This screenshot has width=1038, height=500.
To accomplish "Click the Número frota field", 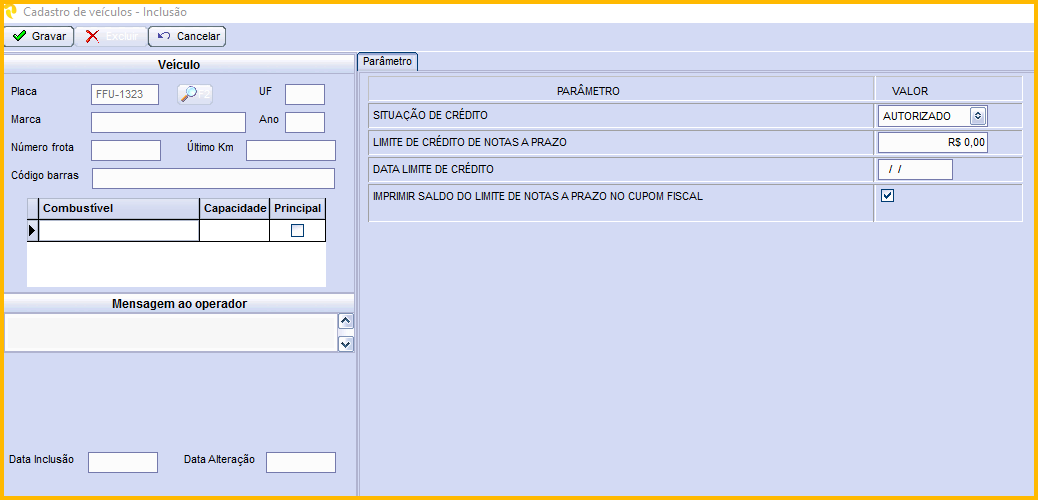I will [126, 150].
